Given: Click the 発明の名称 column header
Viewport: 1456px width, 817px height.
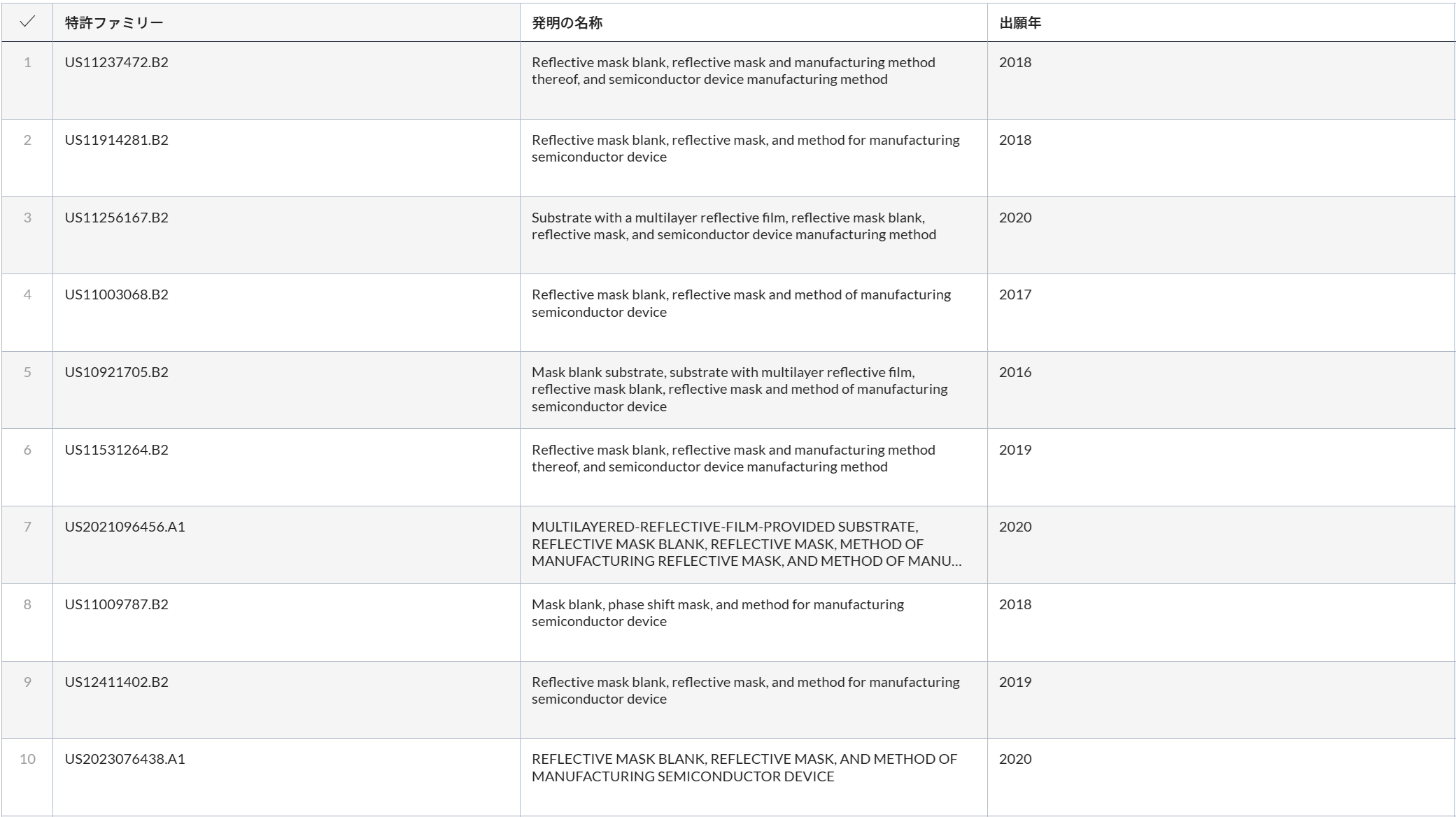Looking at the screenshot, I should (x=567, y=23).
